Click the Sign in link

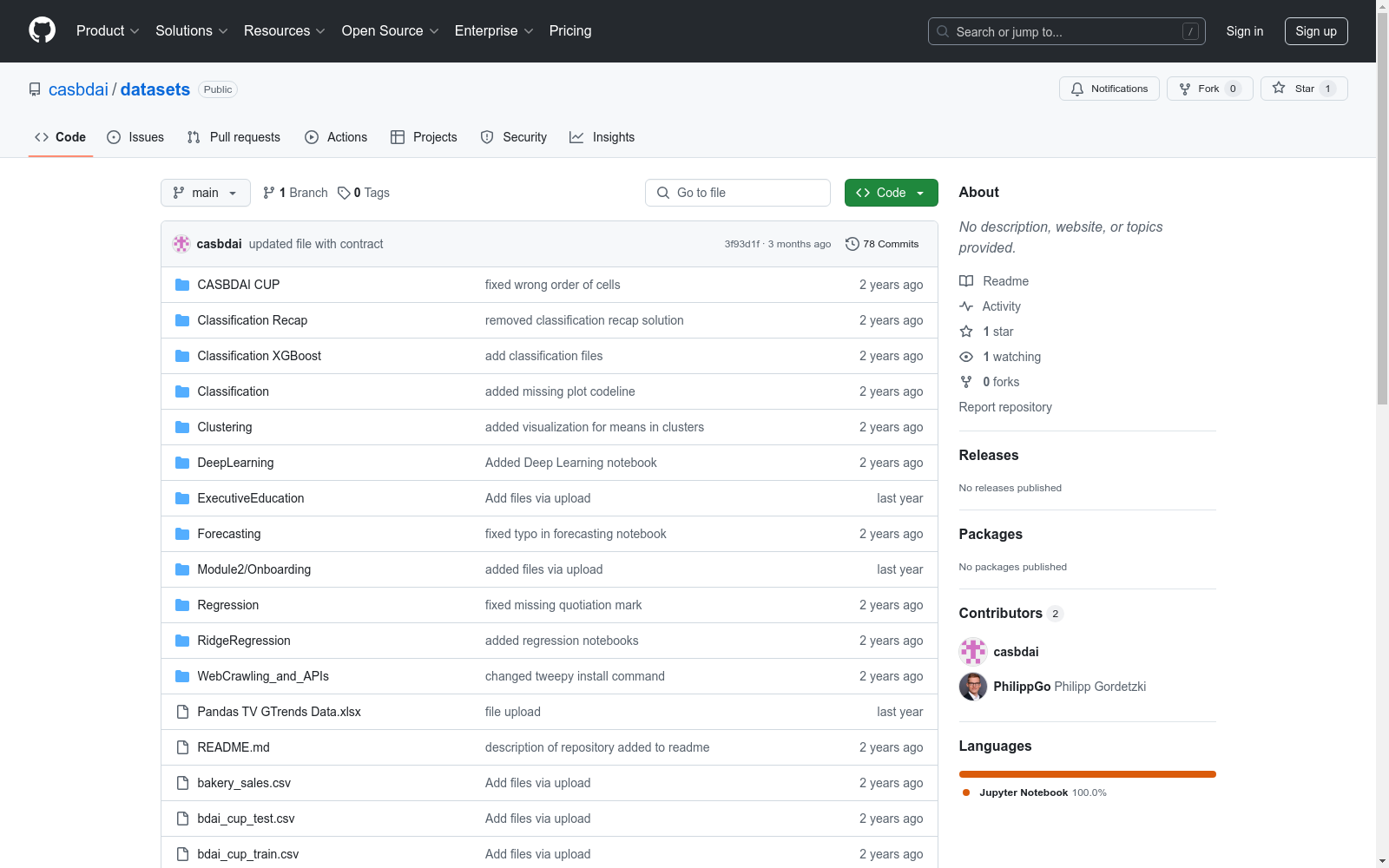pyautogui.click(x=1245, y=31)
